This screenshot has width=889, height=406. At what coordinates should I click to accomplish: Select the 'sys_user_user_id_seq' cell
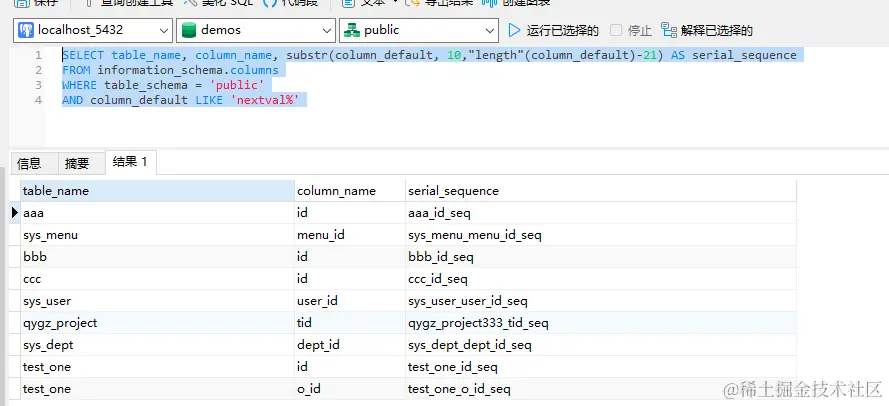point(601,301)
